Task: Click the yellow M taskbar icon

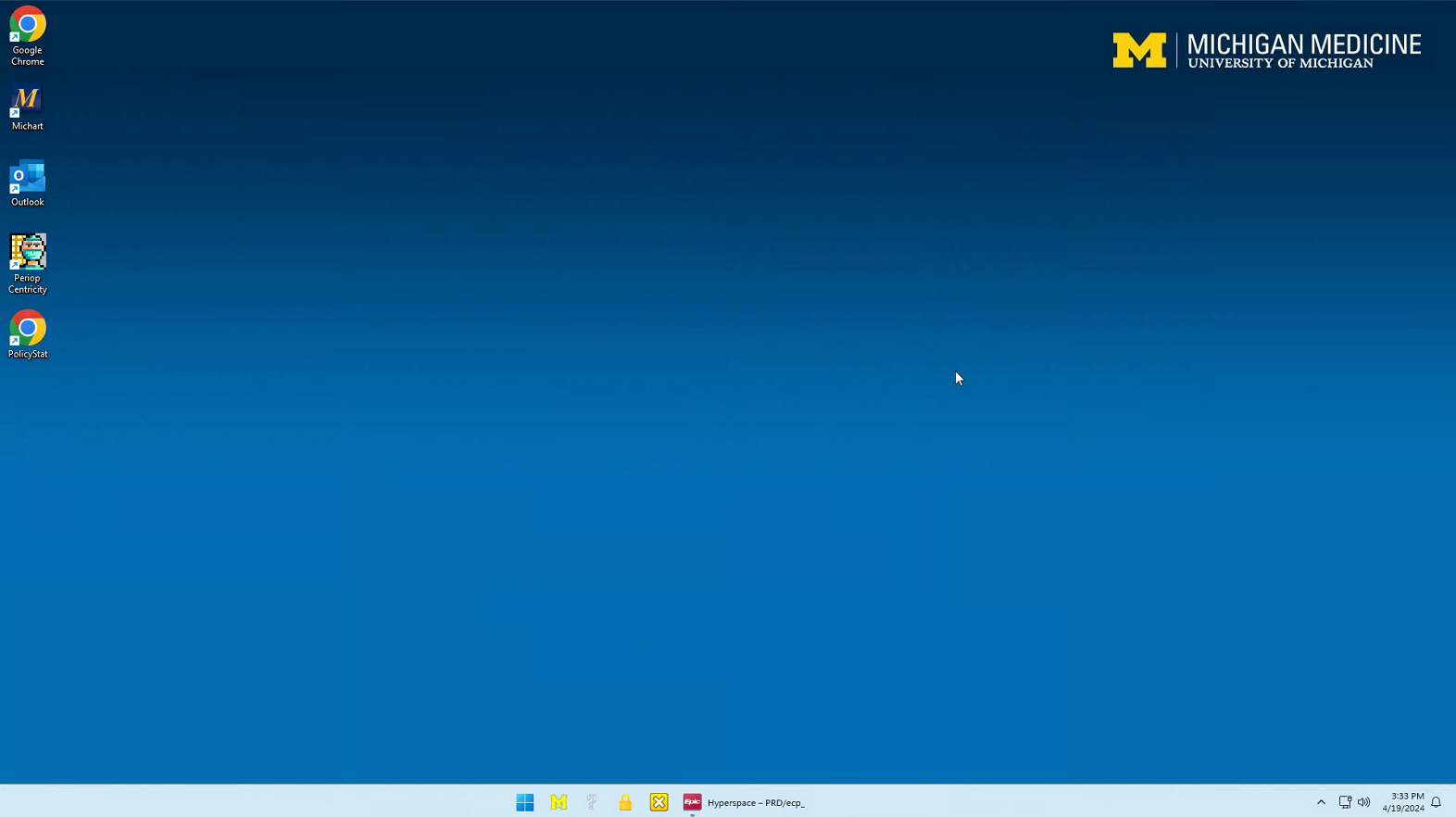Action: (559, 802)
